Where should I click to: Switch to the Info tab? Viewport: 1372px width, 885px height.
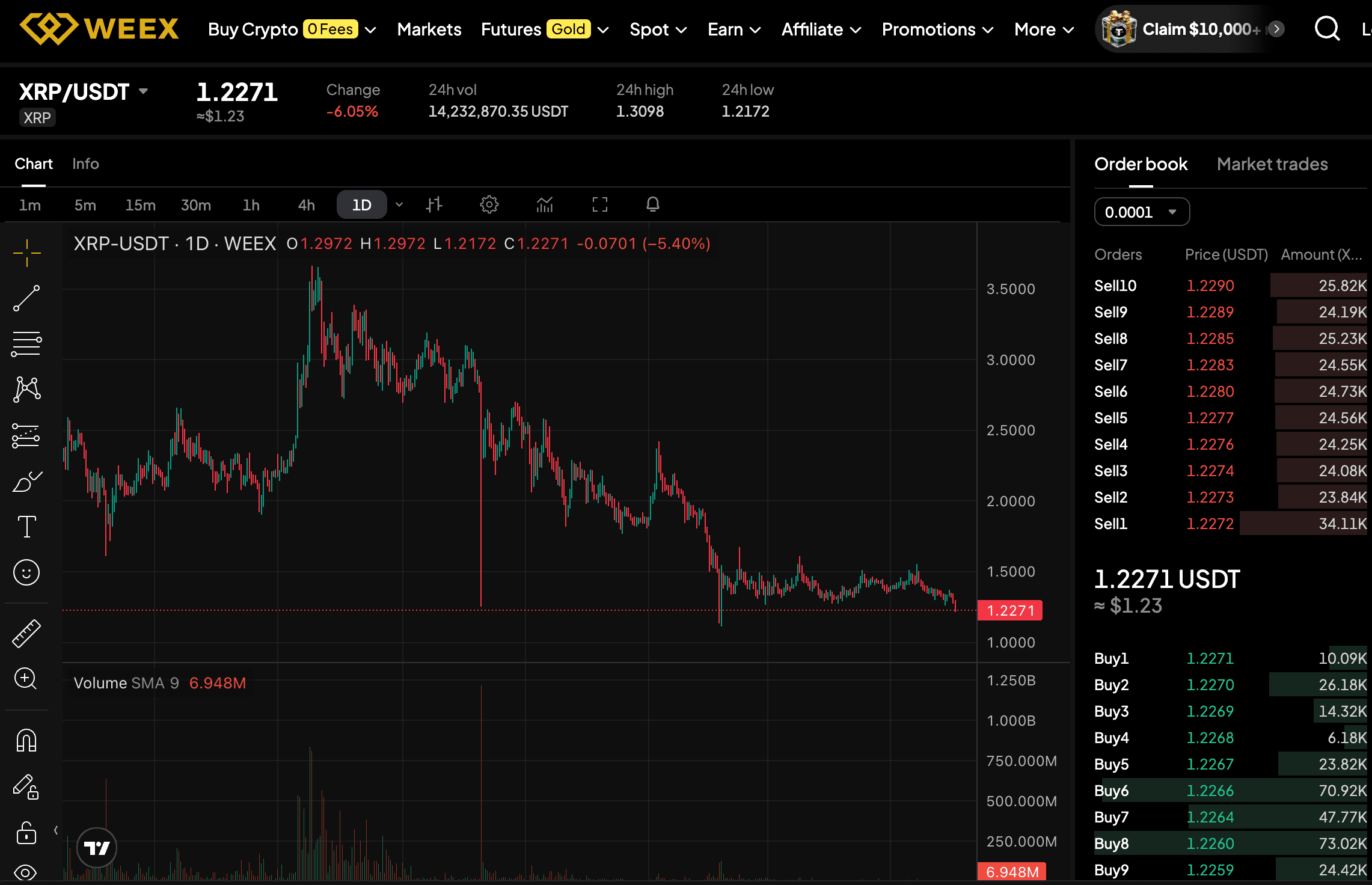pos(85,164)
